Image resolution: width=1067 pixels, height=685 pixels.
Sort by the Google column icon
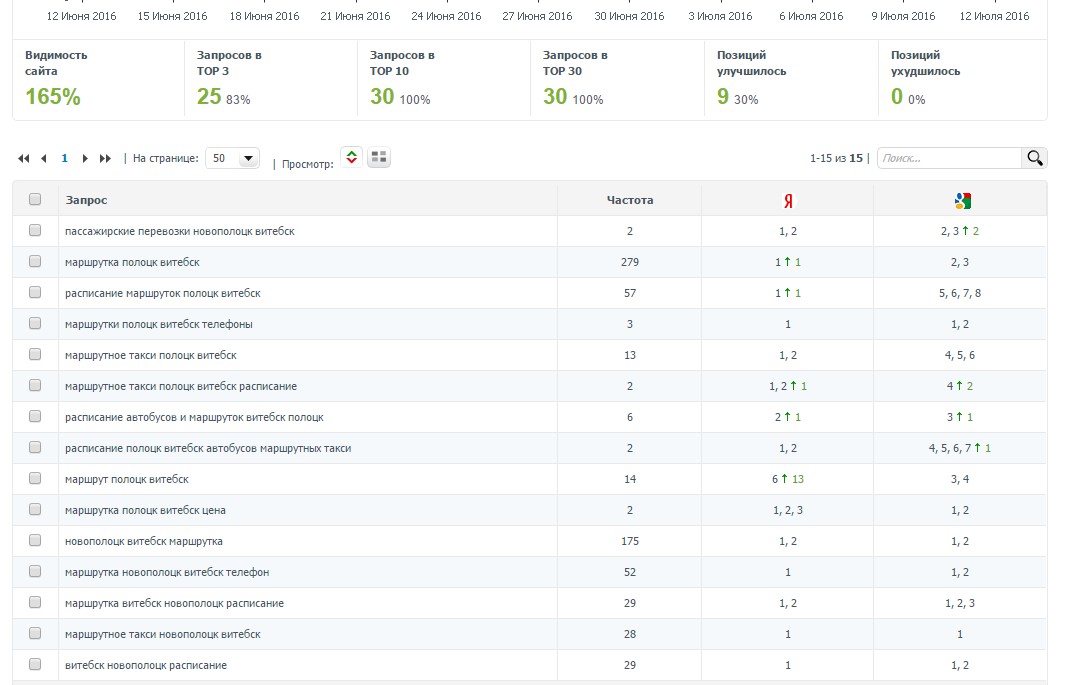point(962,201)
